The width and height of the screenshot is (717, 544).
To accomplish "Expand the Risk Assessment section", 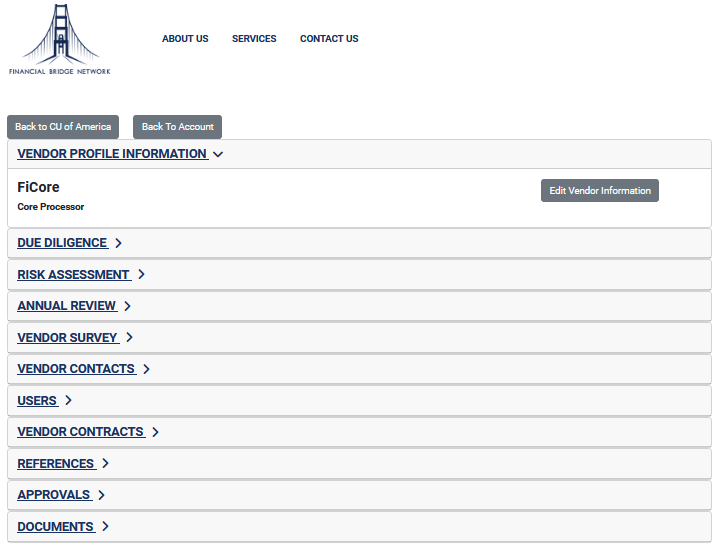I will tap(74, 275).
